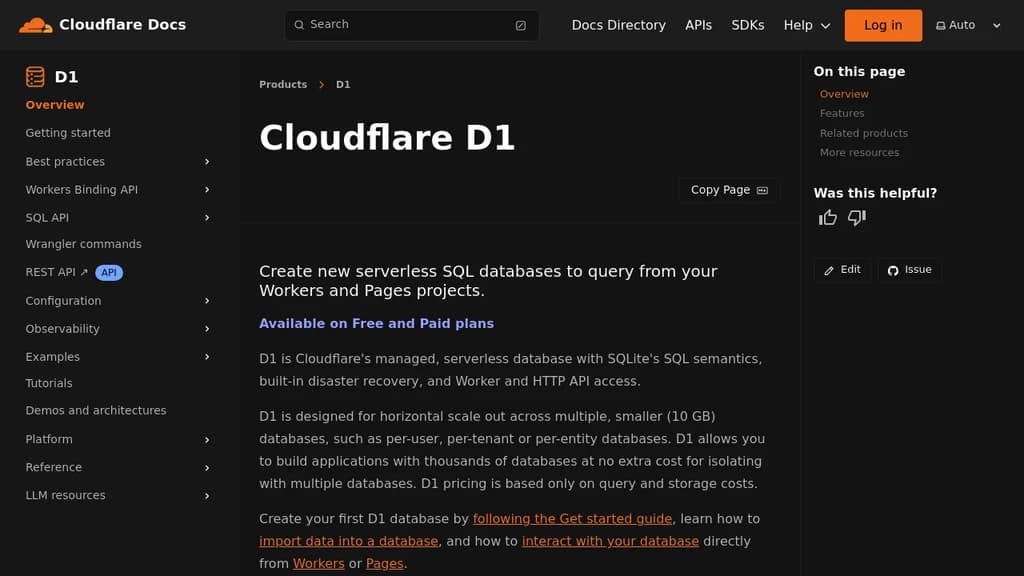Open REST API external link in sidebar
The height and width of the screenshot is (576, 1024).
tap(56, 272)
